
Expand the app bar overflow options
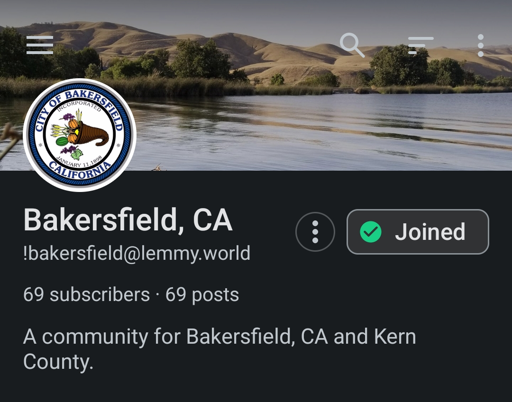click(x=480, y=45)
